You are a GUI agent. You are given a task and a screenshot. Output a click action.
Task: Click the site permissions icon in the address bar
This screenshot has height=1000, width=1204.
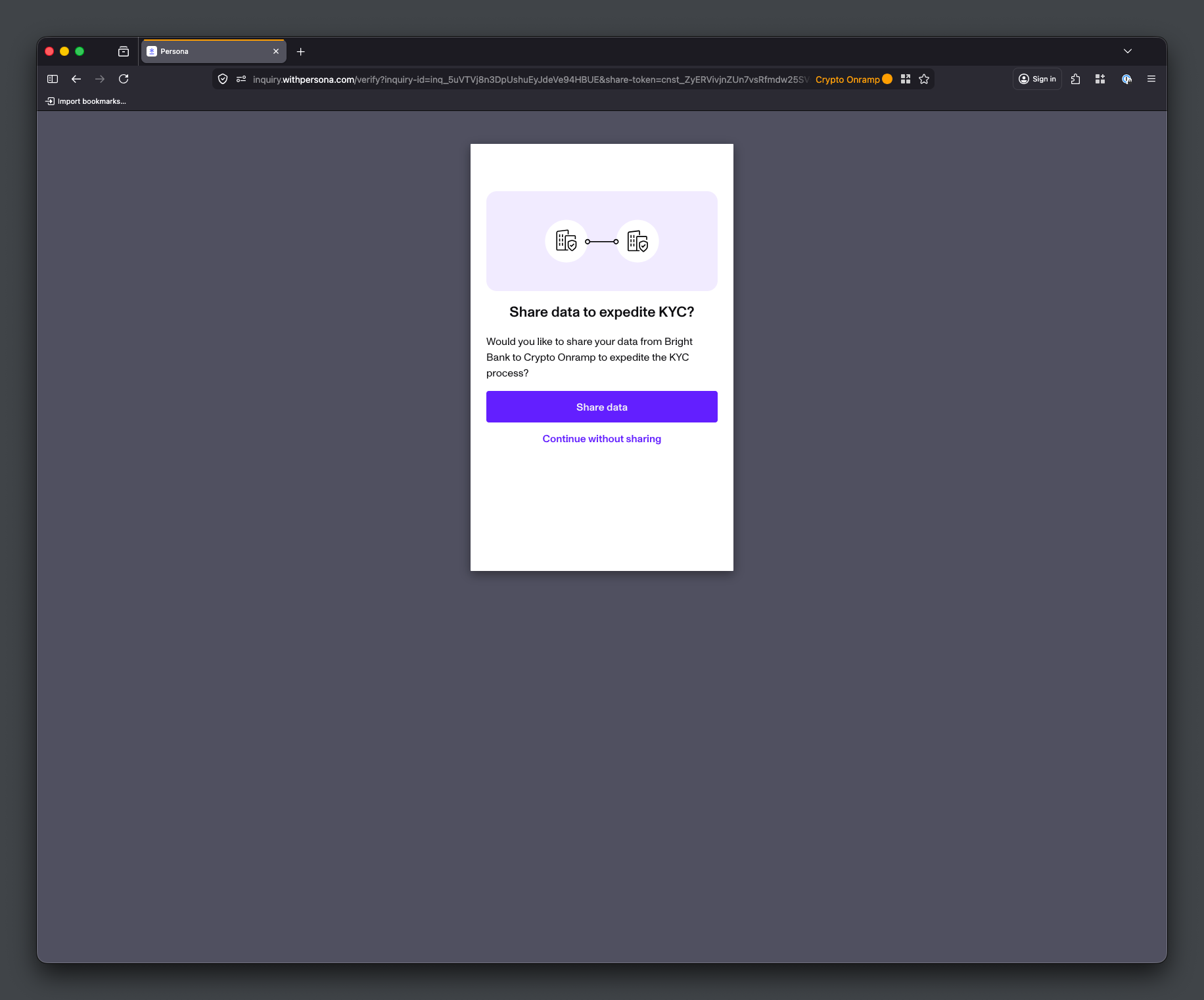[x=241, y=79]
